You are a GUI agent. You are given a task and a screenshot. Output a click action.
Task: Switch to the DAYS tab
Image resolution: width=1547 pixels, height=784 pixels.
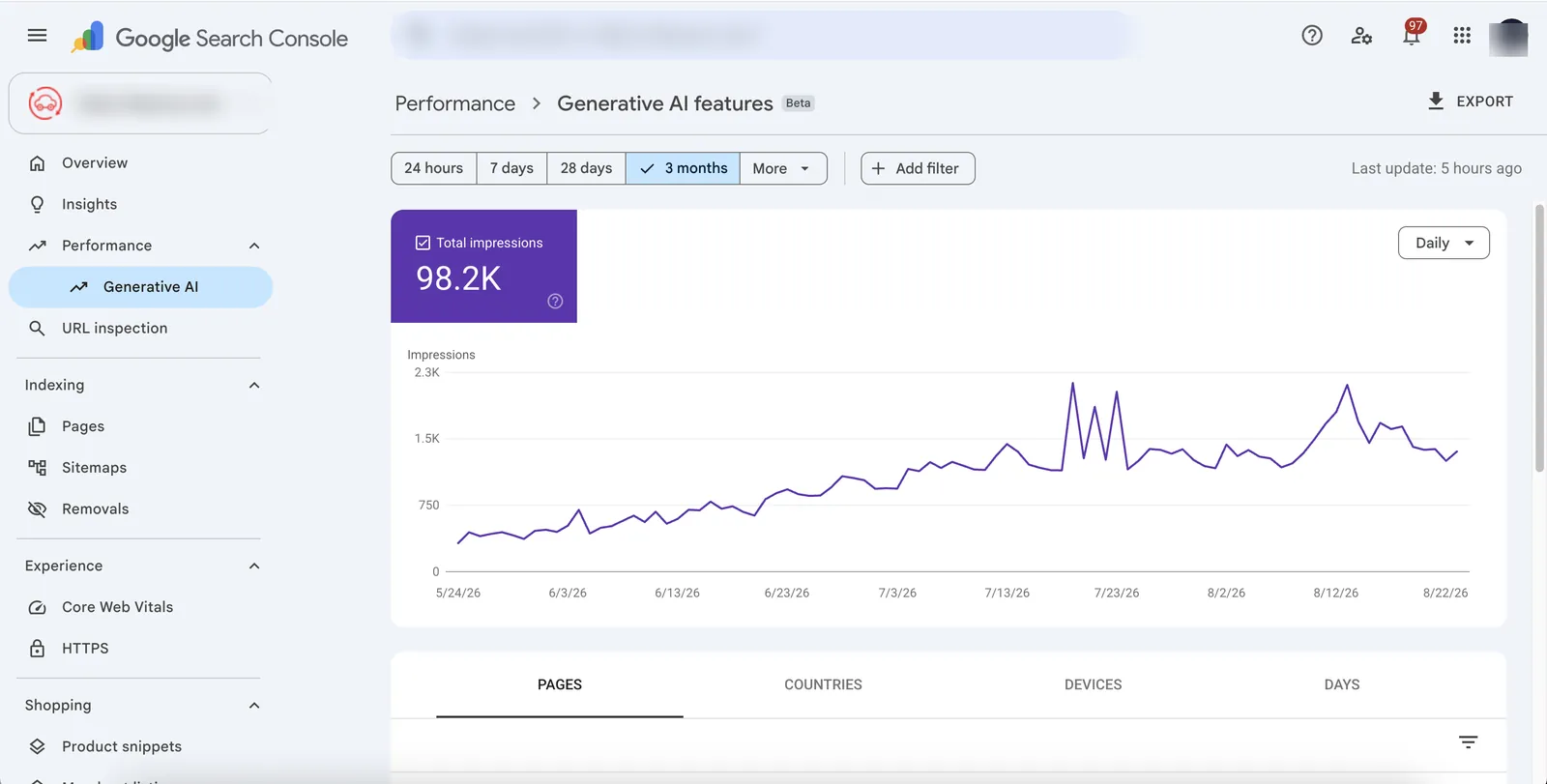click(1342, 684)
